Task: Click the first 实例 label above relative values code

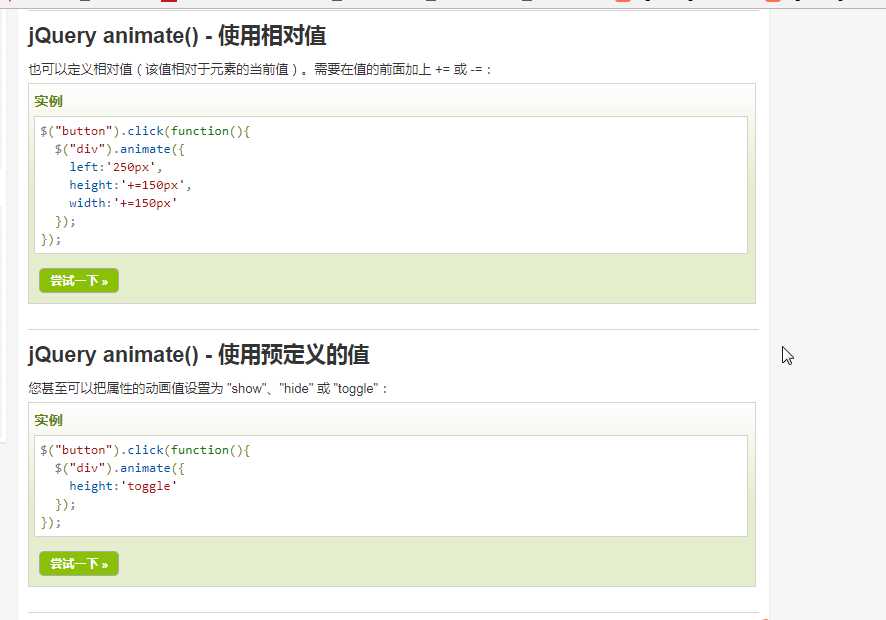Action: pos(48,102)
